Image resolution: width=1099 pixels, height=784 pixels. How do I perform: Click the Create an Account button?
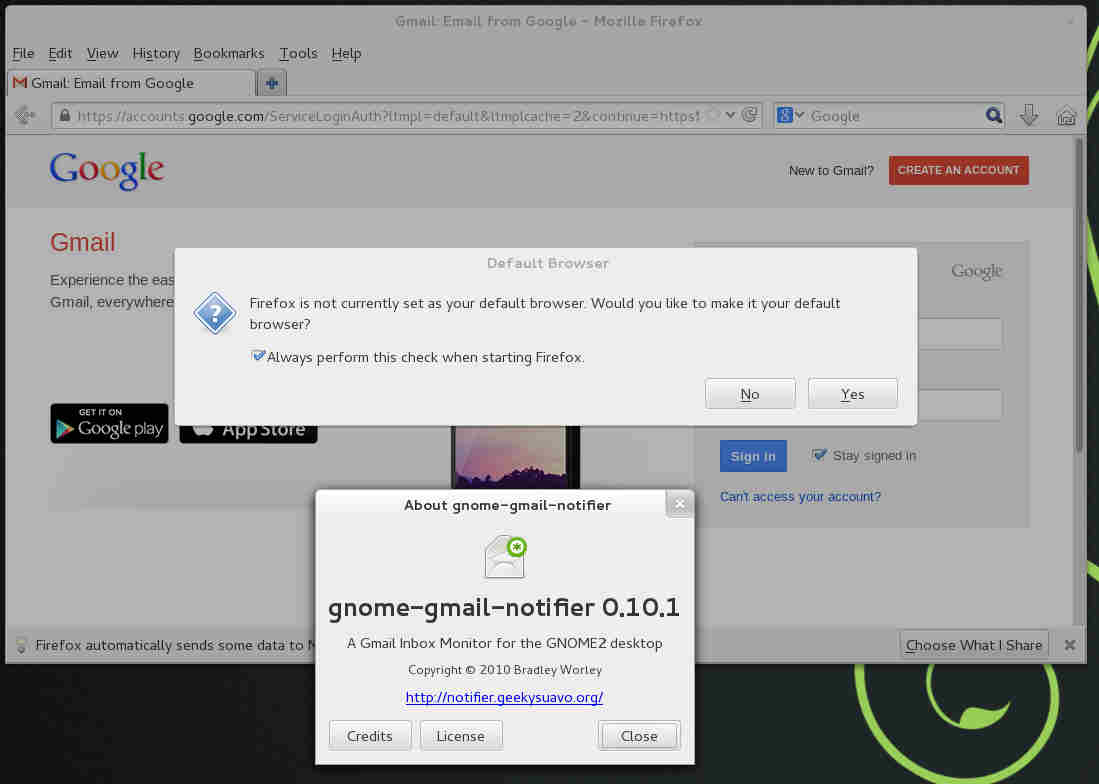pos(958,170)
